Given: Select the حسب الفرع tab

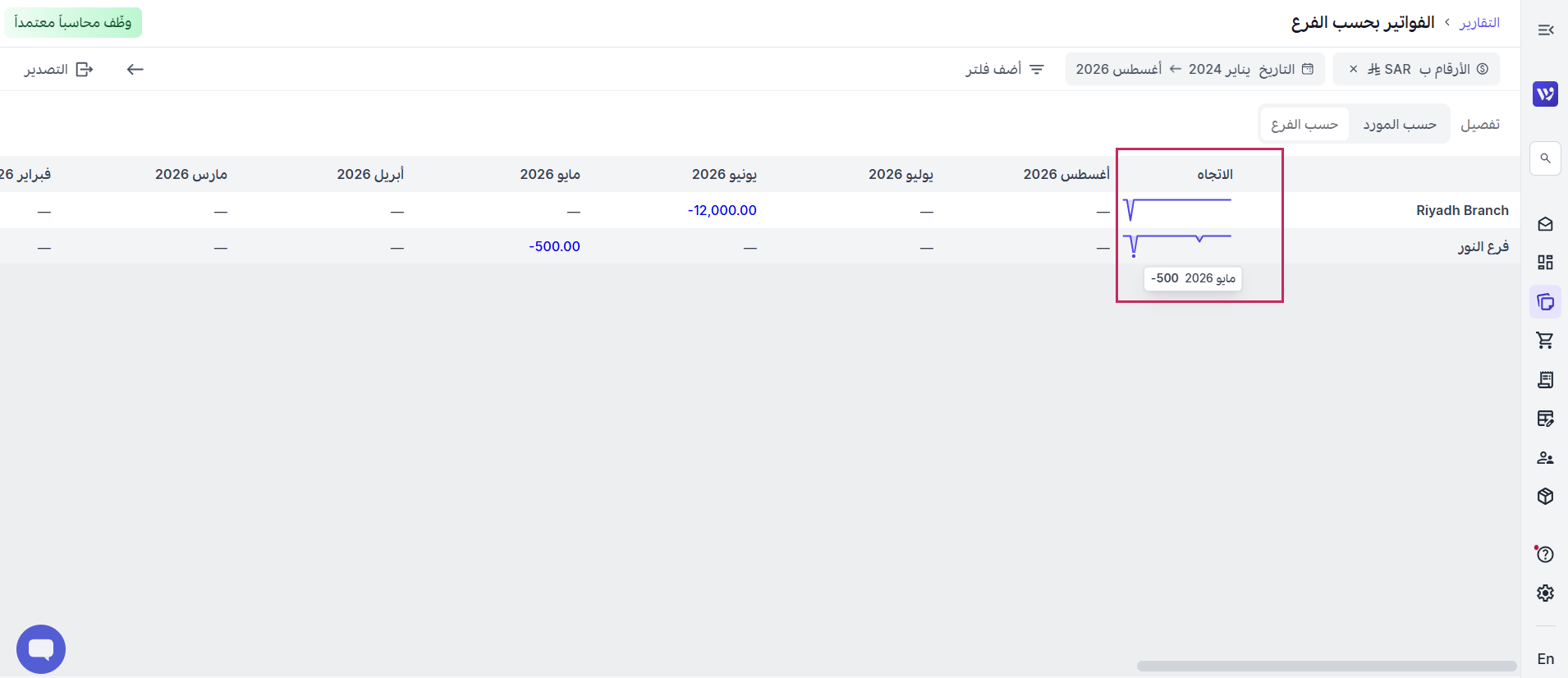Looking at the screenshot, I should coord(1304,125).
